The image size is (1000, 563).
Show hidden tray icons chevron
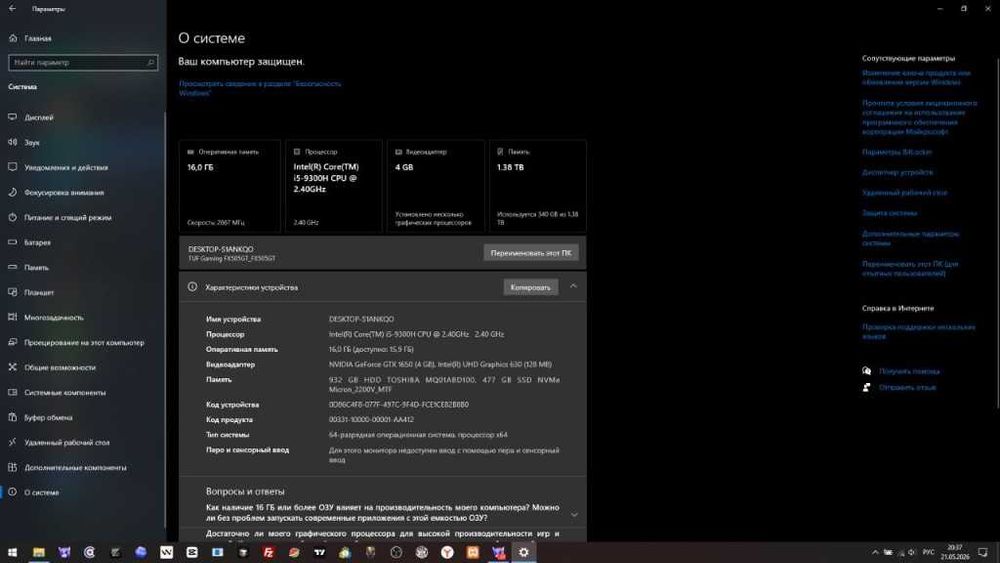pyautogui.click(x=875, y=552)
